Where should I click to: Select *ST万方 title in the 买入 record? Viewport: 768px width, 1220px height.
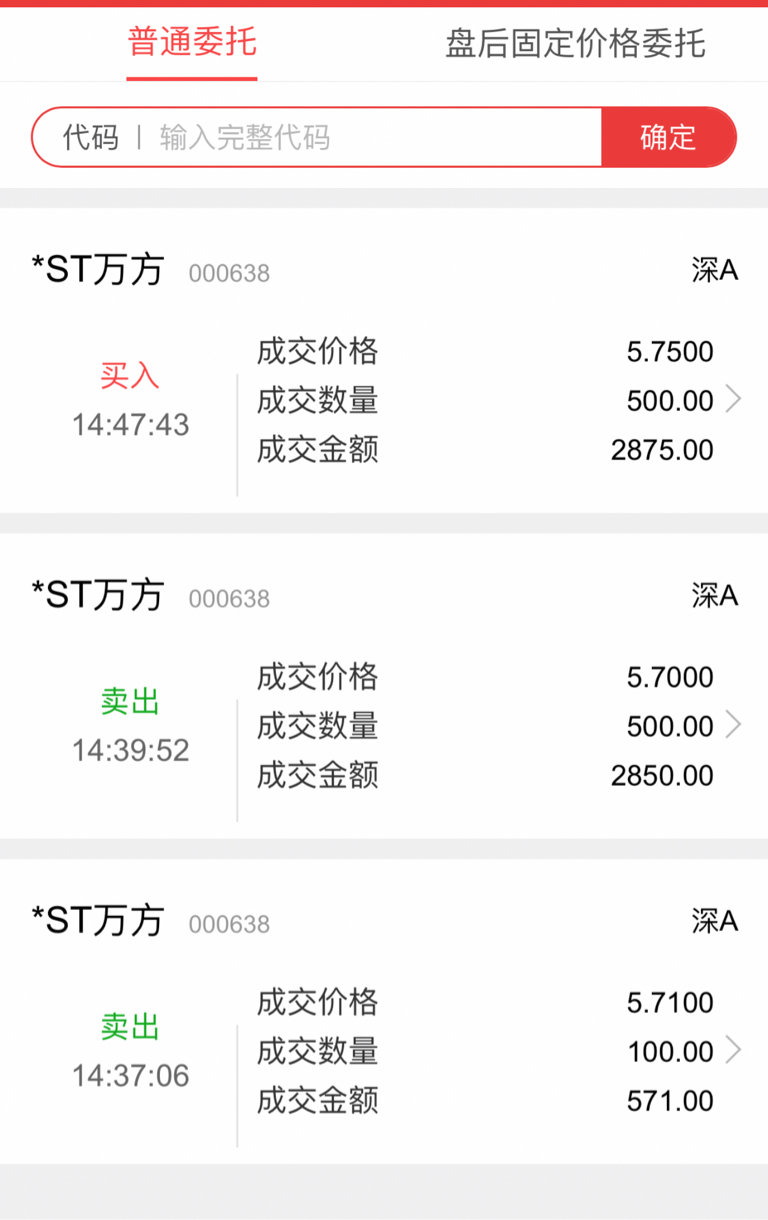(x=98, y=270)
